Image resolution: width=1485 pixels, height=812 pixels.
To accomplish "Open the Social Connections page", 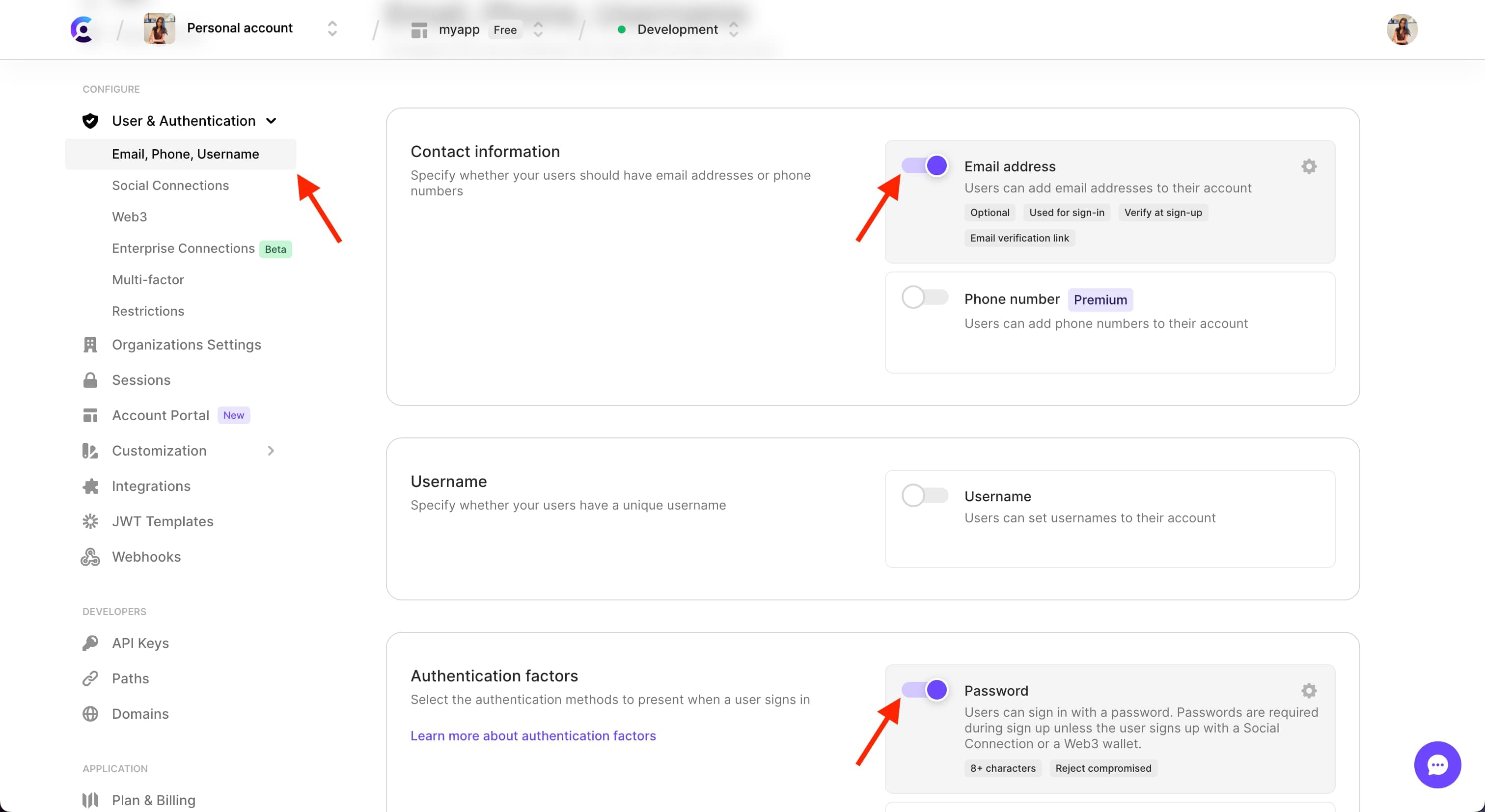I will (170, 185).
